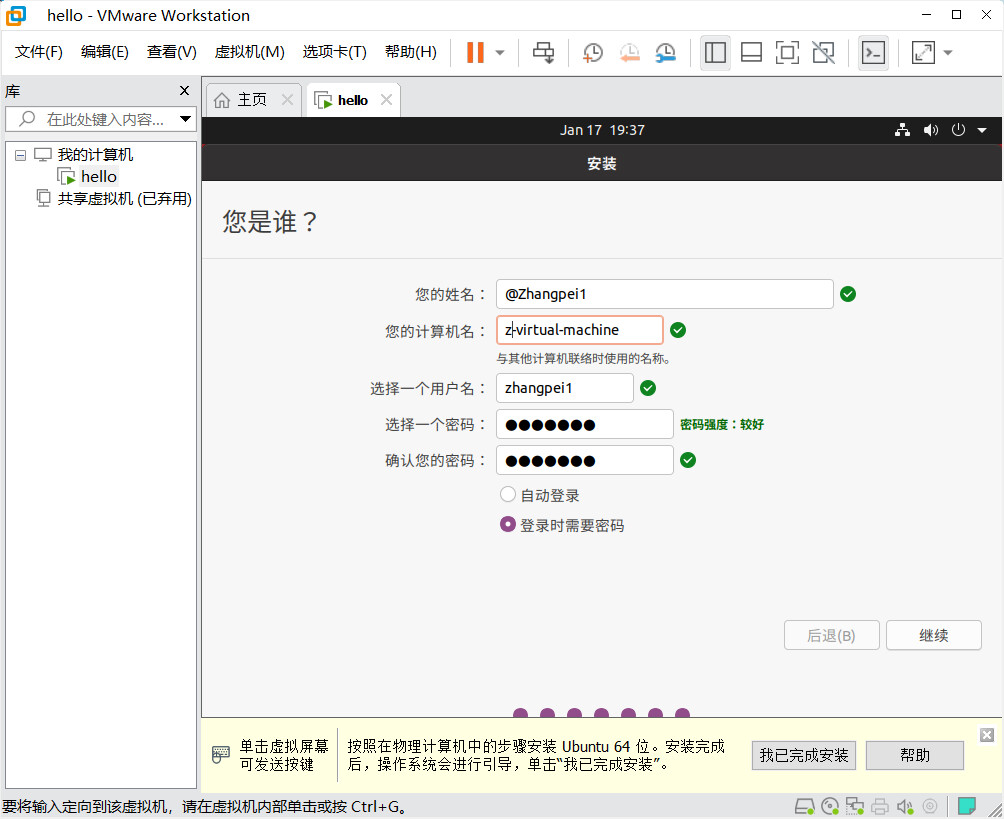Close the yellow installation hint bar
This screenshot has height=819, width=1004.
click(x=987, y=735)
